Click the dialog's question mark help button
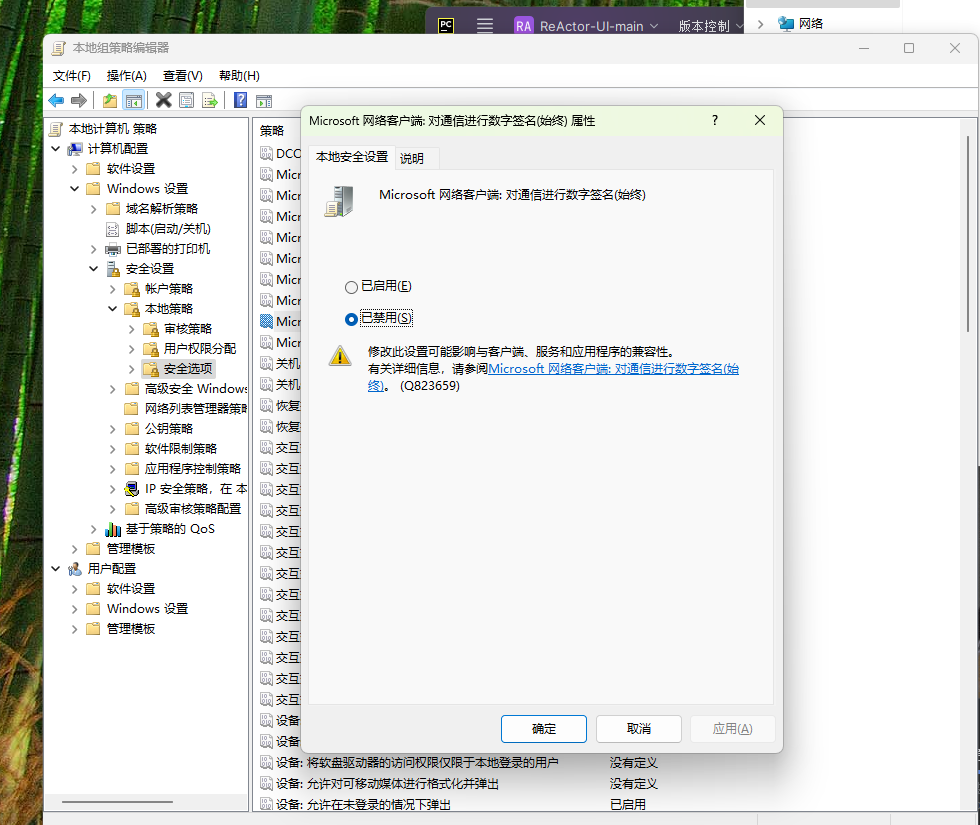 point(715,120)
